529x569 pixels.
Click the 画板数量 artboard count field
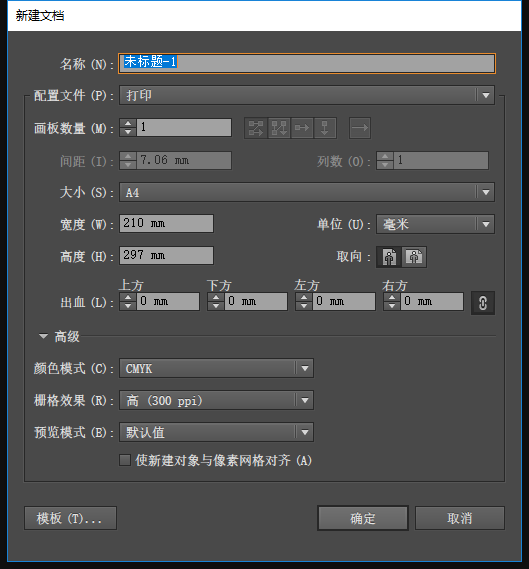[184, 127]
